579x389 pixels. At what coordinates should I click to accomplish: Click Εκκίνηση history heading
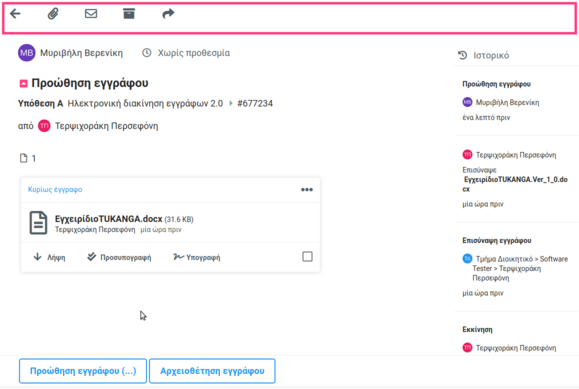pos(477,330)
